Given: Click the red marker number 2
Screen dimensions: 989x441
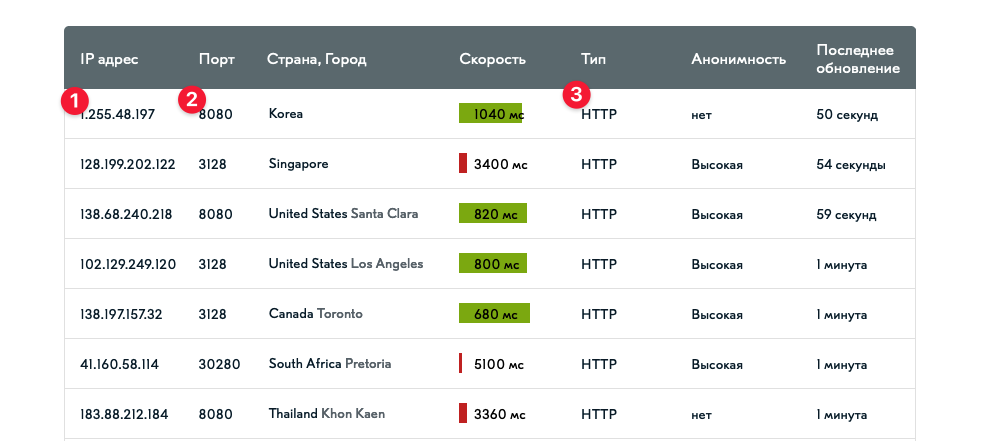Looking at the screenshot, I should pos(192,100).
